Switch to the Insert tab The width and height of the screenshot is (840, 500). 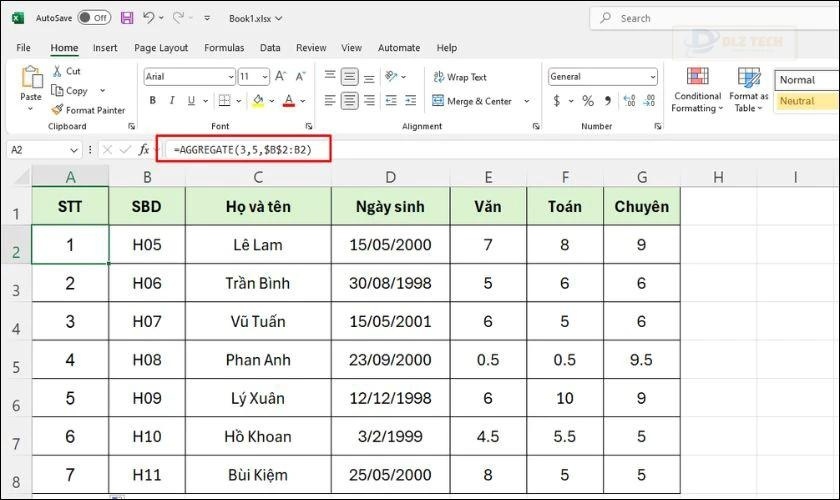[x=105, y=48]
